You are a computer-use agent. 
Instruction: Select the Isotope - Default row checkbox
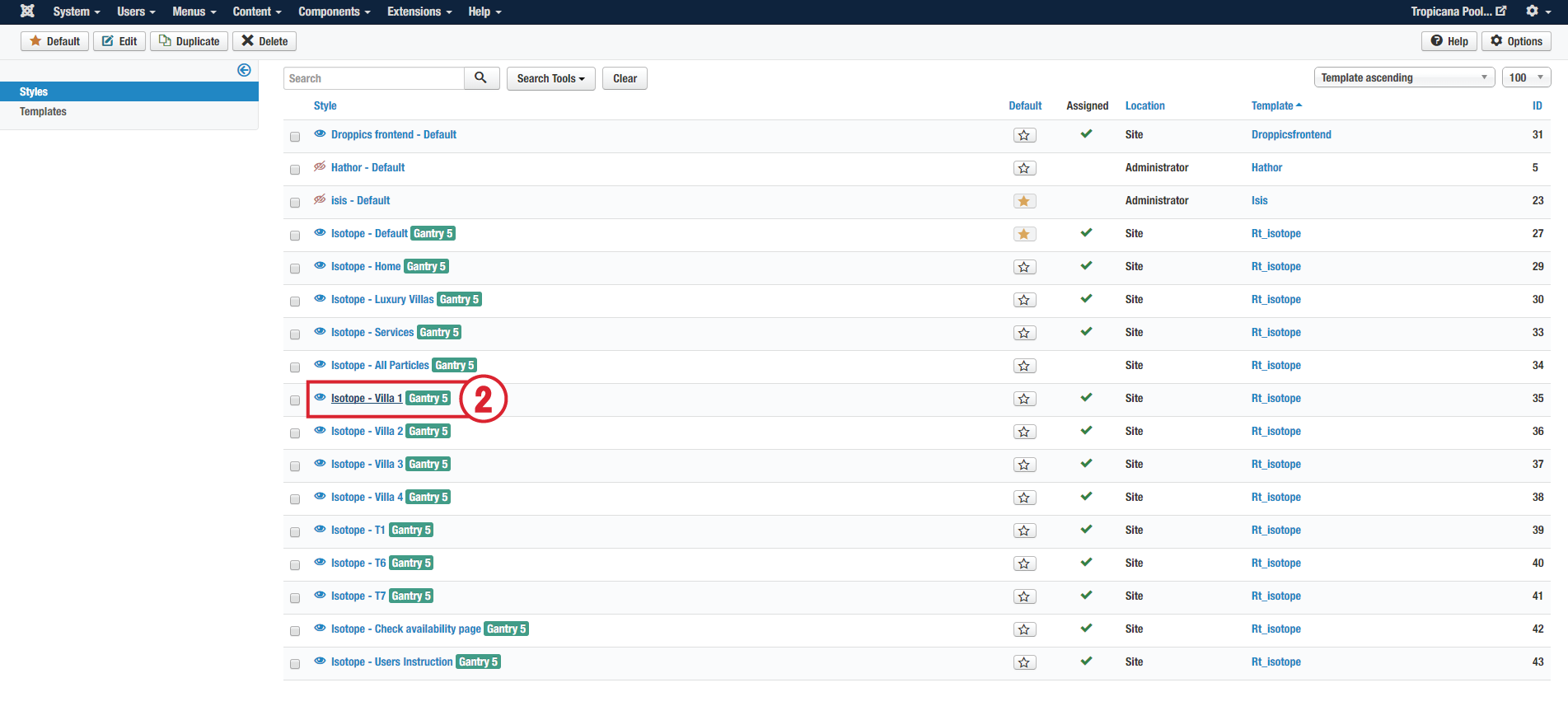point(295,236)
